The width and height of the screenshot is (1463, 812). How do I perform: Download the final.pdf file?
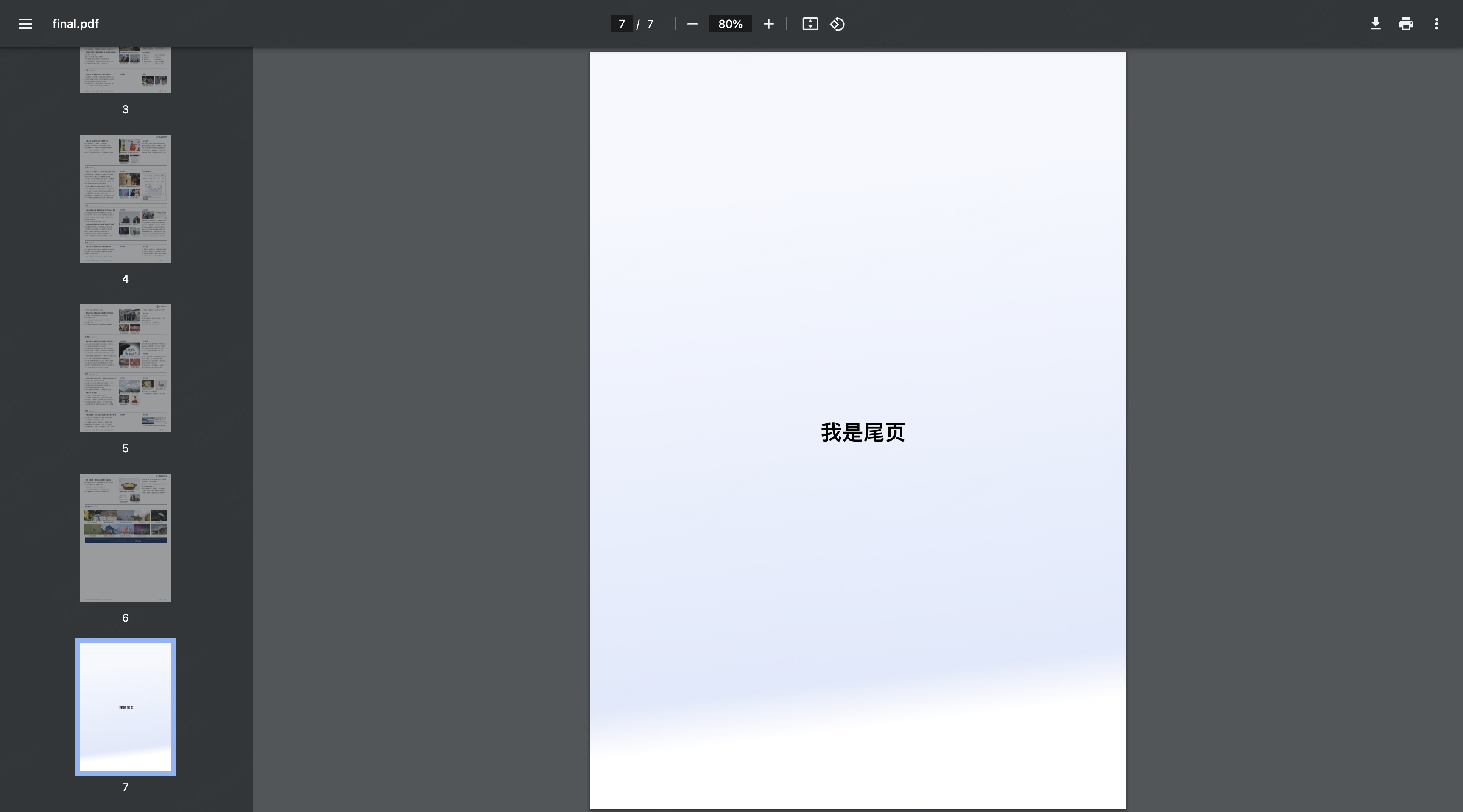(1375, 24)
